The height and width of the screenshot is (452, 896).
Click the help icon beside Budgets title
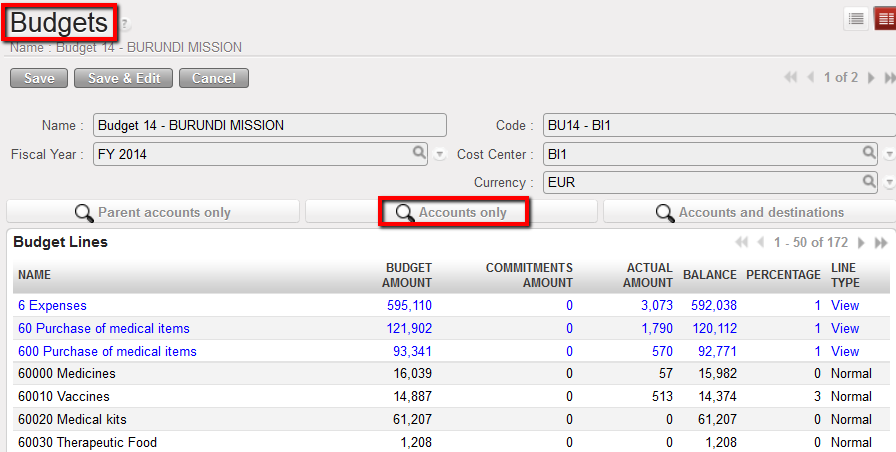point(126,24)
